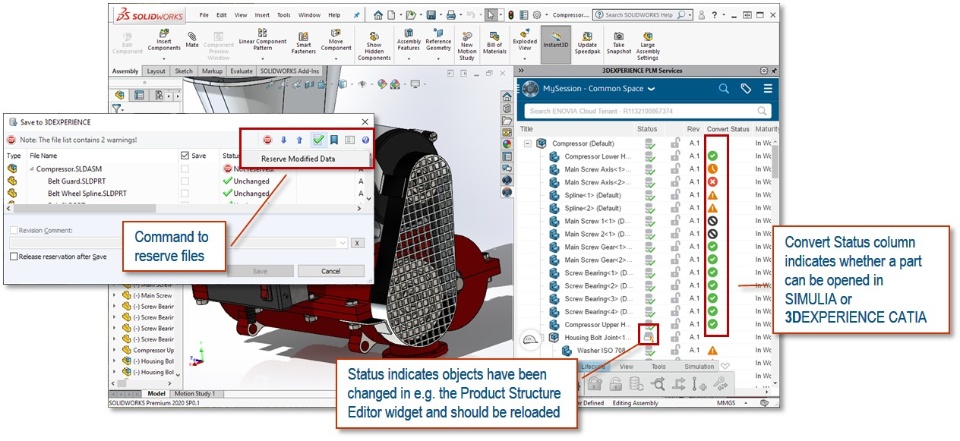Switch to the Motion Study 1 tab
Image resolution: width=960 pixels, height=441 pixels.
point(194,393)
